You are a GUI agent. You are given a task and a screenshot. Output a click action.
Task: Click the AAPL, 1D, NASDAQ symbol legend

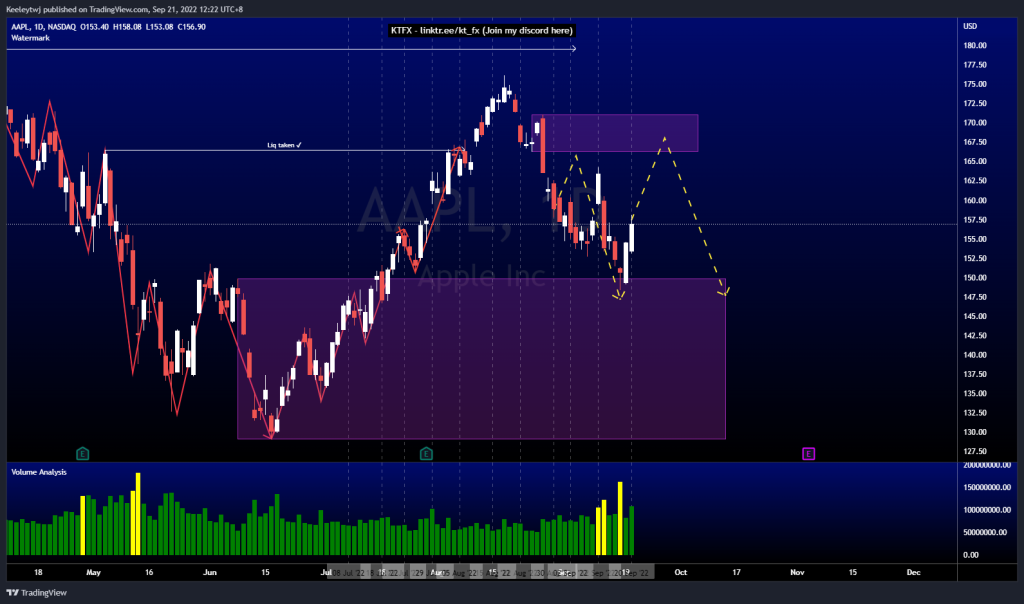pyautogui.click(x=43, y=27)
